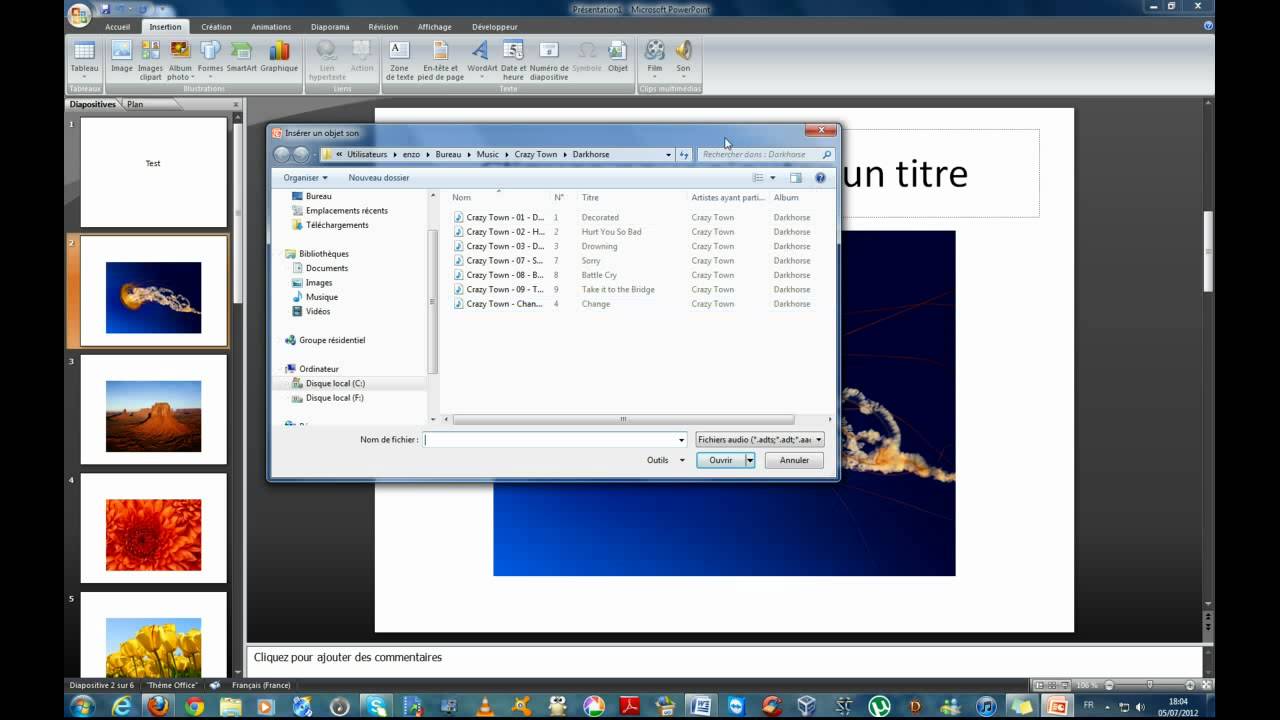Click the Crazy Town breadcrumb segment
This screenshot has width=1280, height=720.
pos(536,155)
